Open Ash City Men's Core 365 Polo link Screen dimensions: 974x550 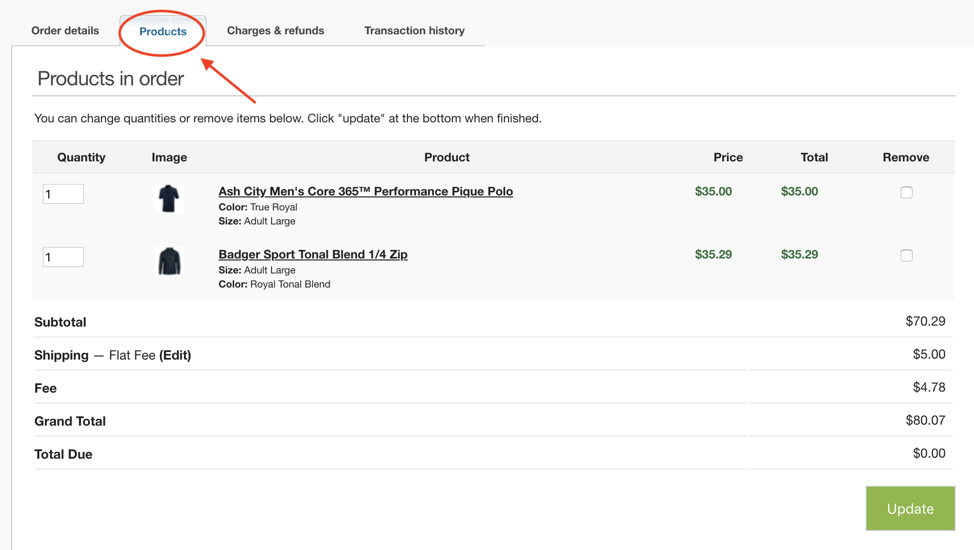click(x=366, y=191)
